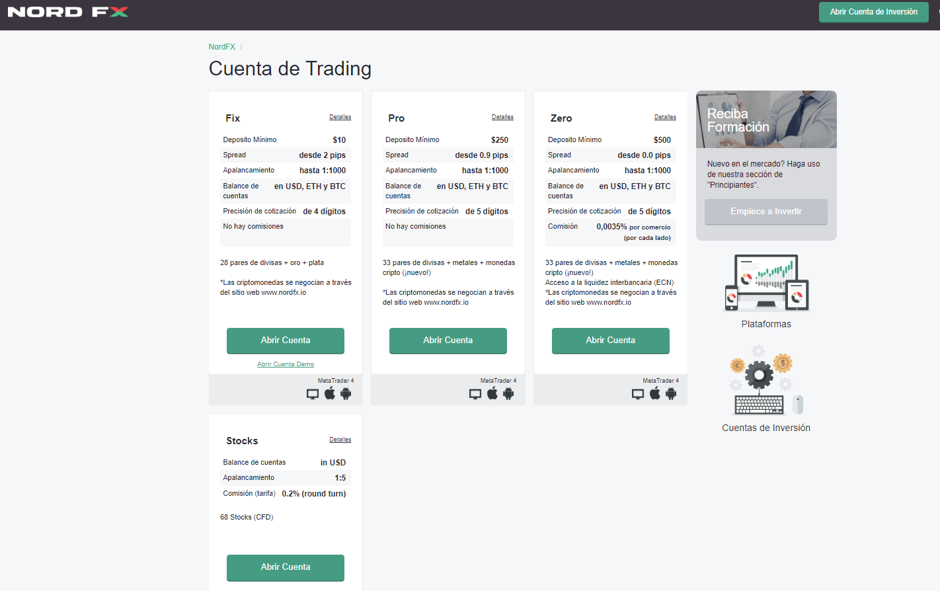Click the Android icon in the Fix card
This screenshot has height=591, width=940.
(x=345, y=393)
